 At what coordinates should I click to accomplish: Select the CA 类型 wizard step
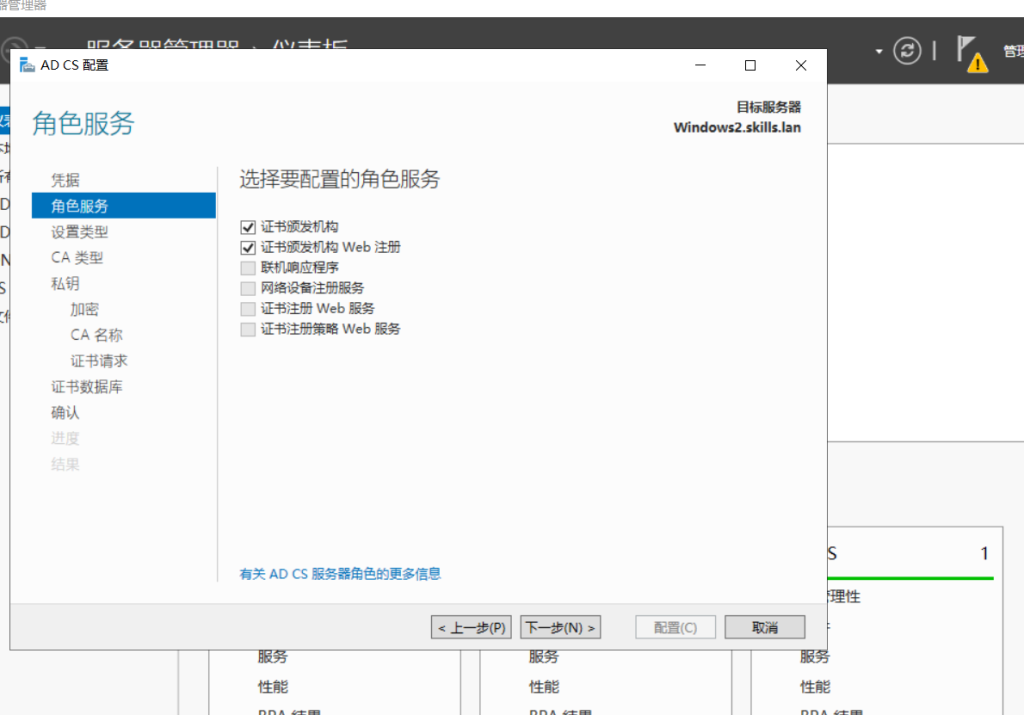pyautogui.click(x=77, y=258)
